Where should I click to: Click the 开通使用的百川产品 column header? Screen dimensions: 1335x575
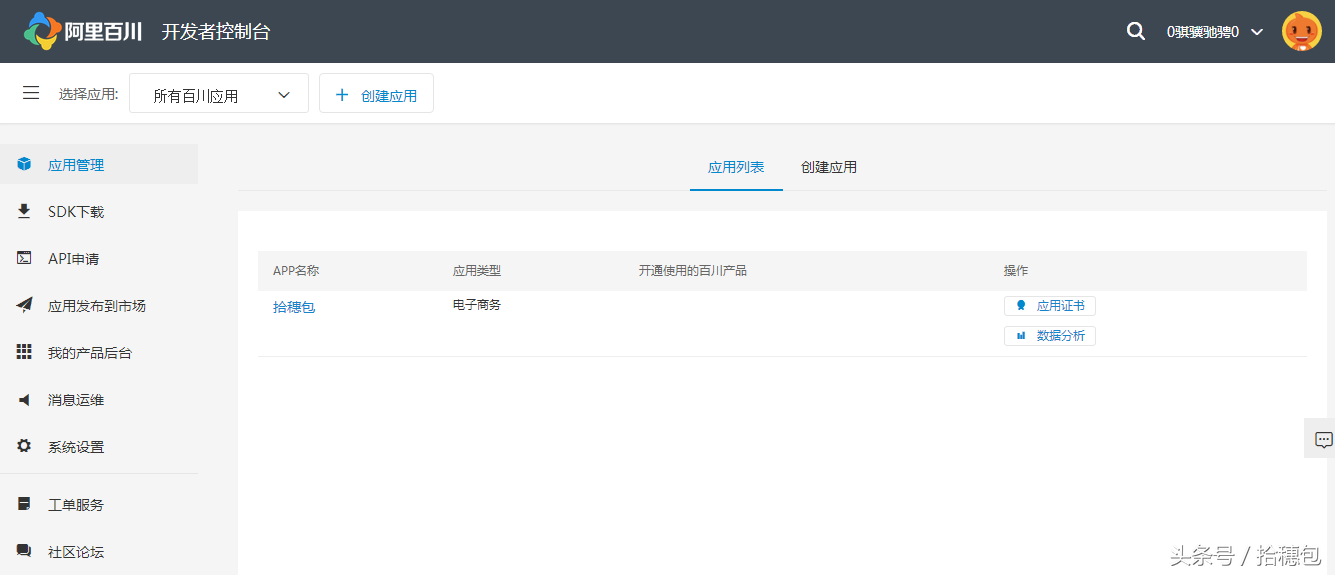(x=693, y=271)
